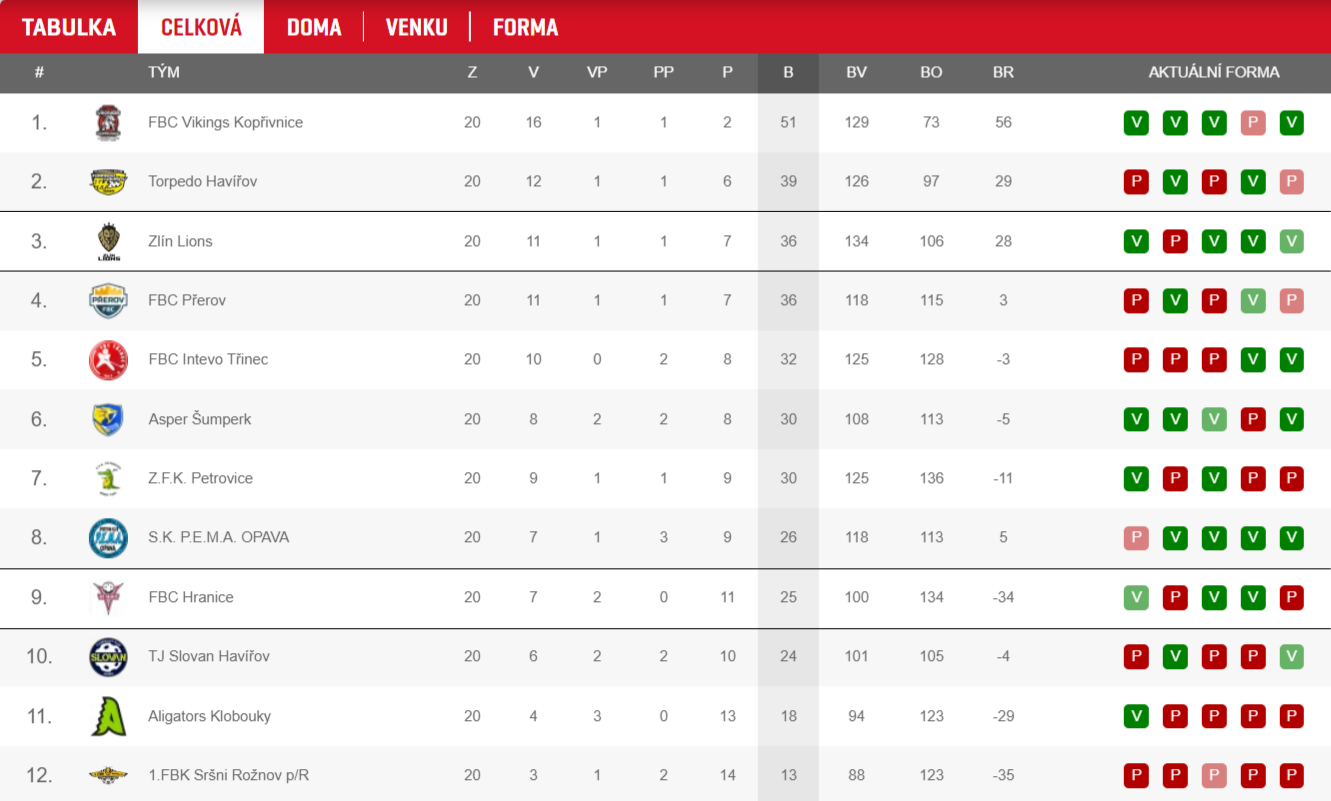The height and width of the screenshot is (801, 1331).
Task: Open Z.F.K. Petrovice team link
Action: tap(200, 478)
